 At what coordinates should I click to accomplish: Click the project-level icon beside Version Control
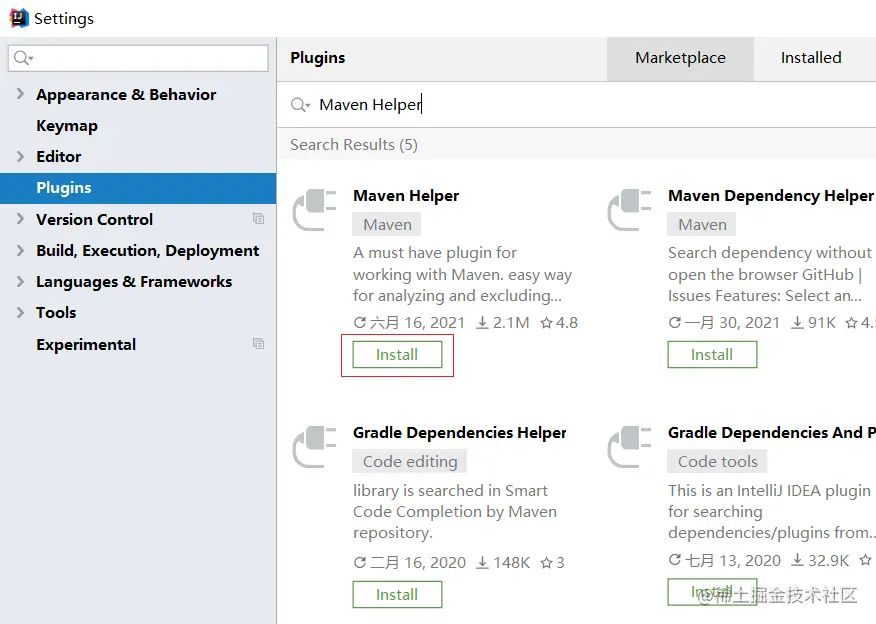pyautogui.click(x=258, y=218)
